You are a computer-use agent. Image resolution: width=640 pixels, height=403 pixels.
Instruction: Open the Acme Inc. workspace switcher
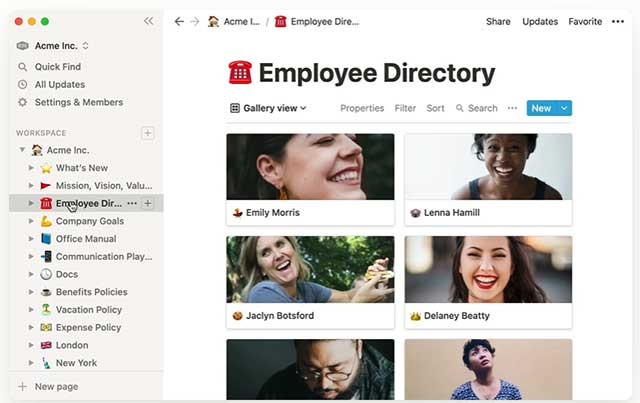54,45
